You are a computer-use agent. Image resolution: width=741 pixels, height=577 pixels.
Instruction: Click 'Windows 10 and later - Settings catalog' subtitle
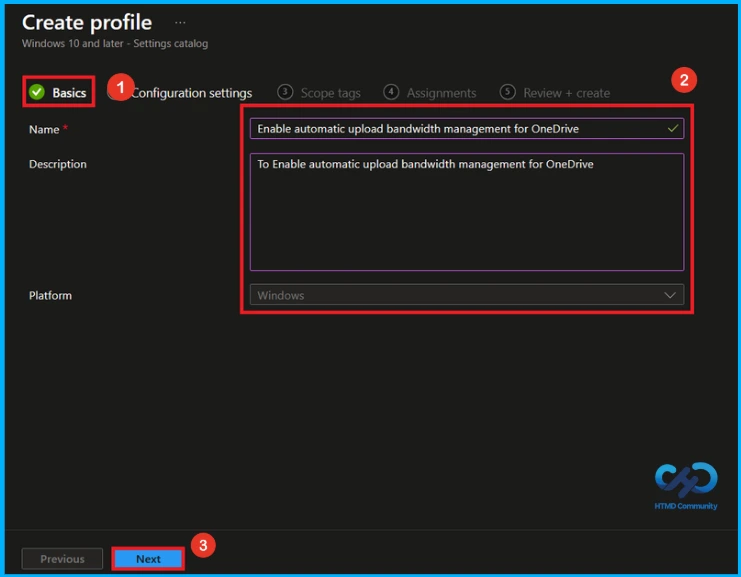coord(115,43)
